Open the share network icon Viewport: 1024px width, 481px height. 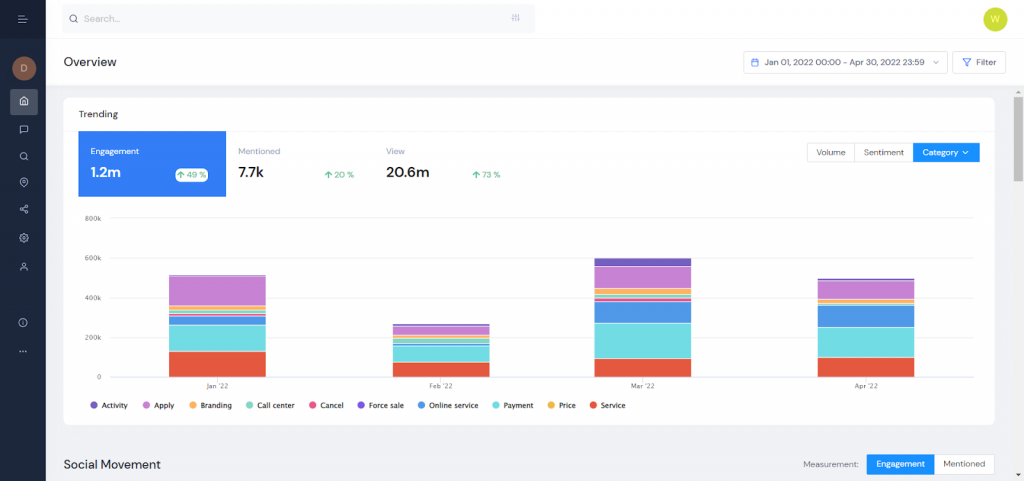click(x=24, y=210)
